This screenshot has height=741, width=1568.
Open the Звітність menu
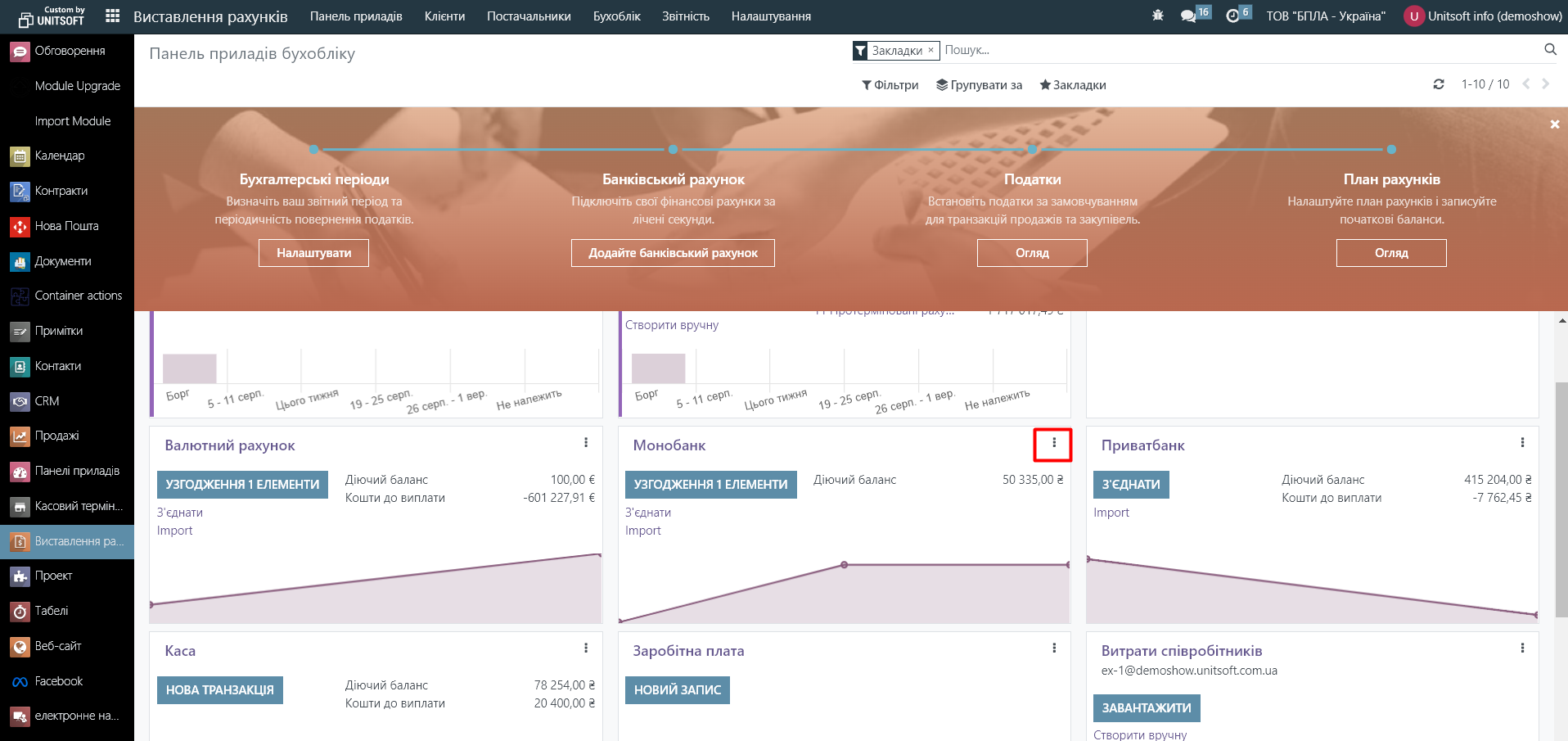pyautogui.click(x=686, y=16)
